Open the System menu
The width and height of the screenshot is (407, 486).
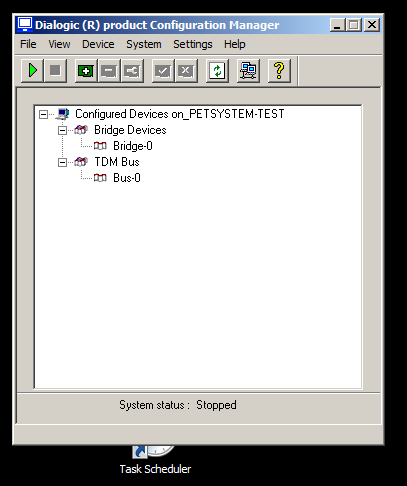[x=144, y=44]
